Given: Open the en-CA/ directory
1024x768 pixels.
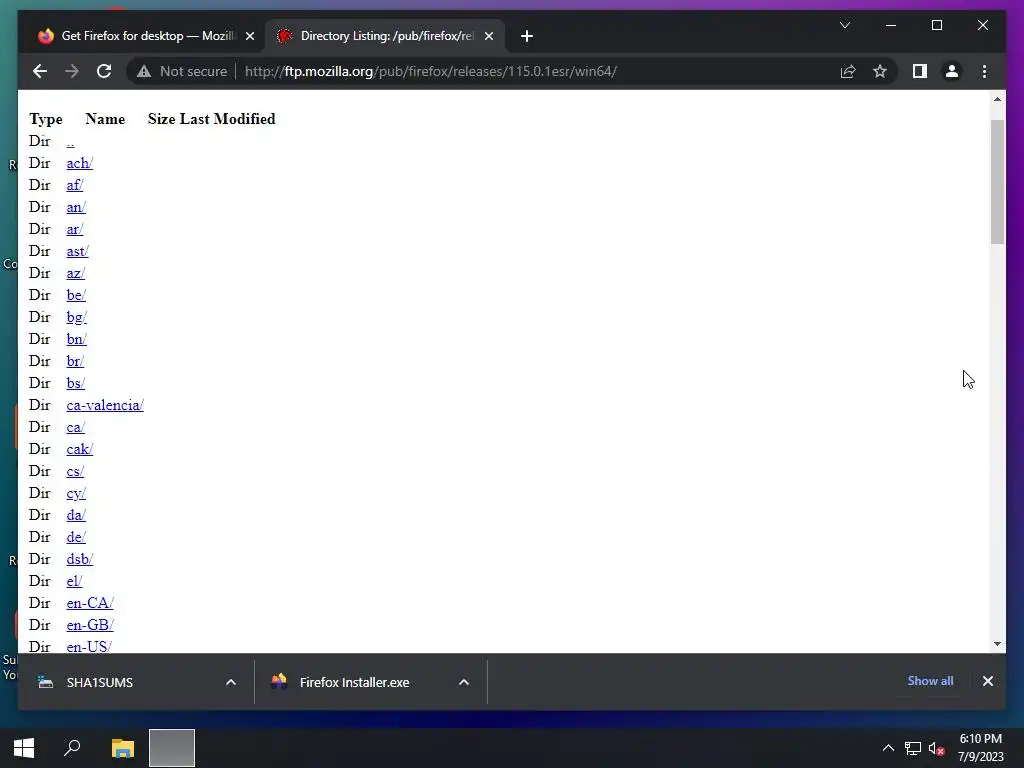Looking at the screenshot, I should pos(89,603).
